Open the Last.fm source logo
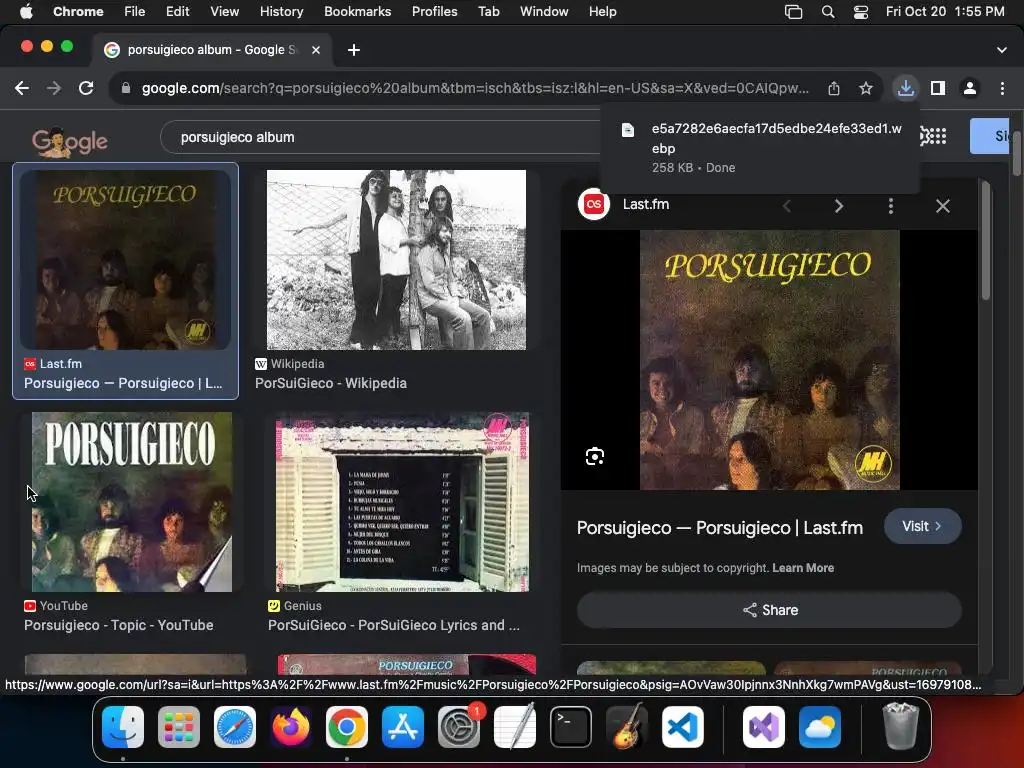 pos(594,204)
